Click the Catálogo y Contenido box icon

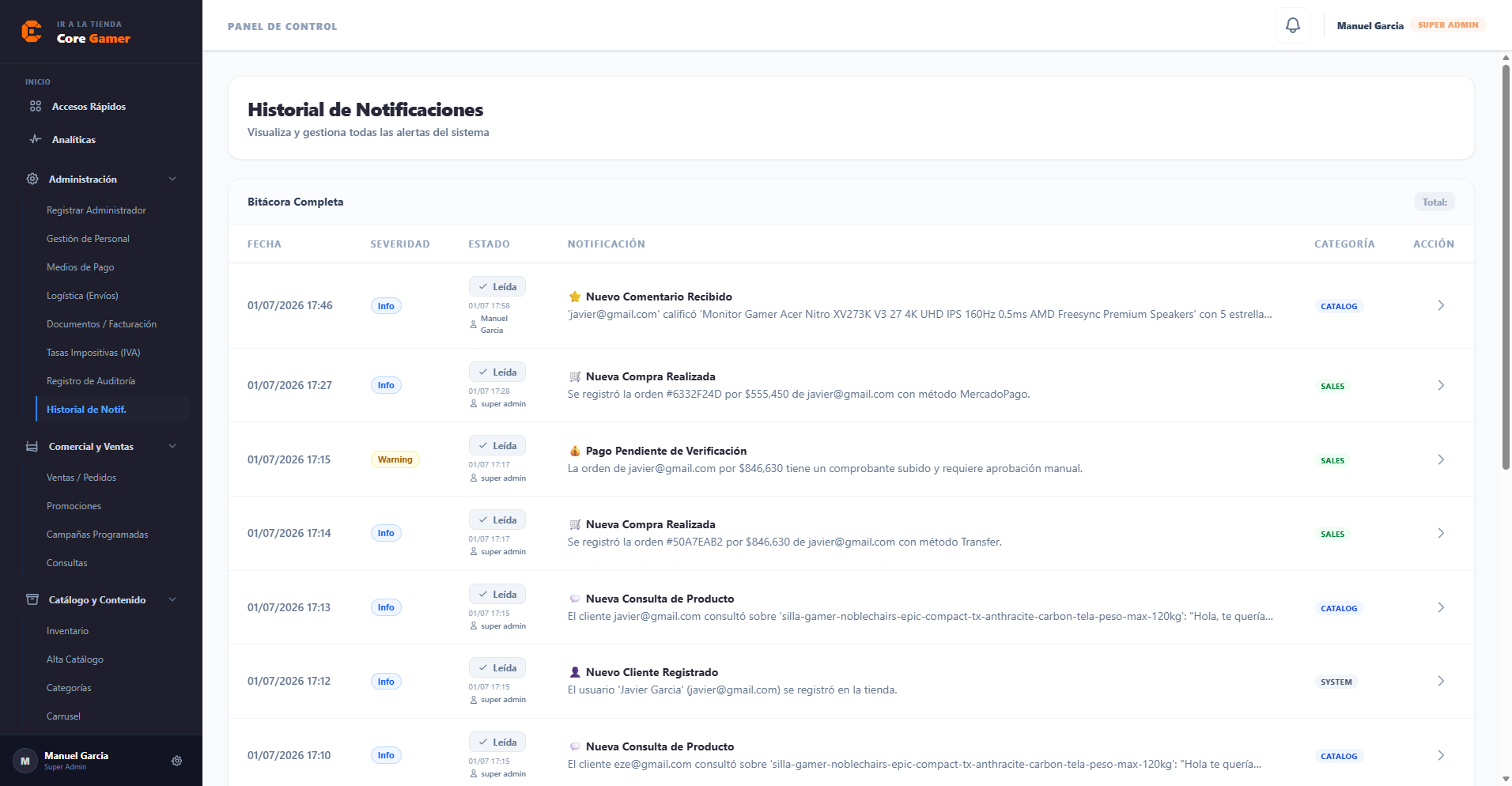coord(32,599)
